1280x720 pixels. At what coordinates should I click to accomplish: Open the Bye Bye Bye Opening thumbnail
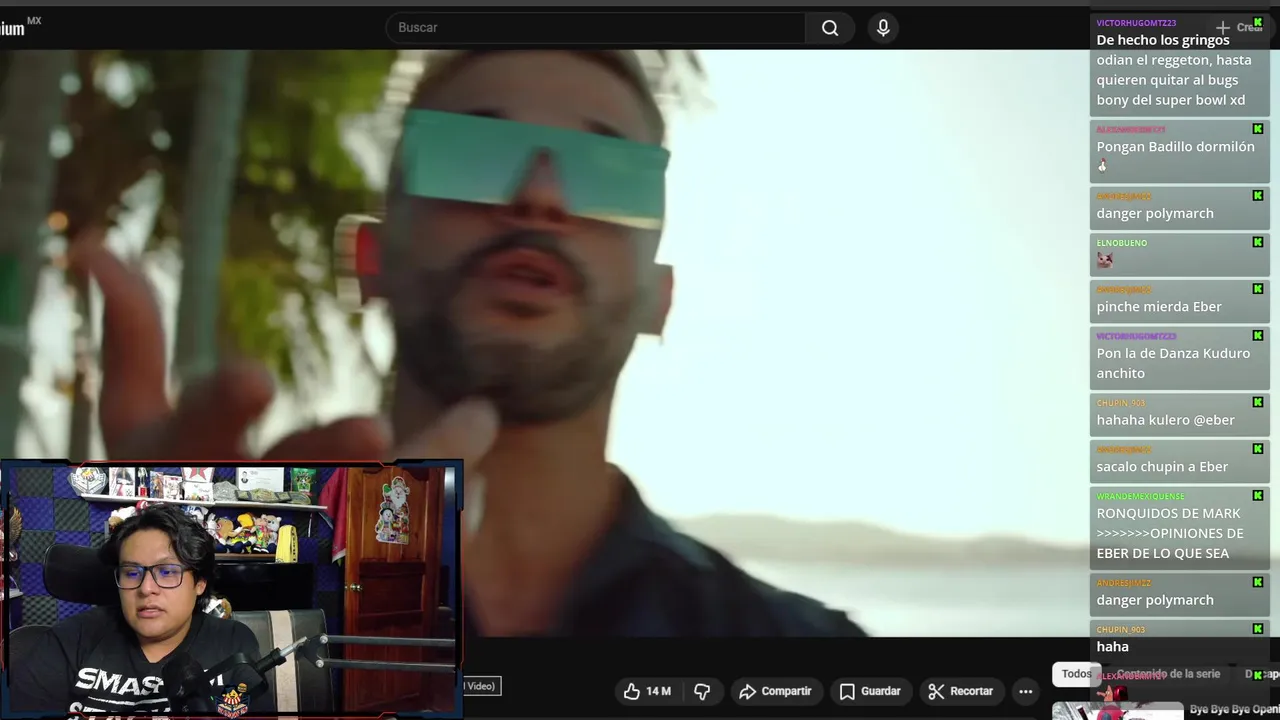pos(1117,711)
